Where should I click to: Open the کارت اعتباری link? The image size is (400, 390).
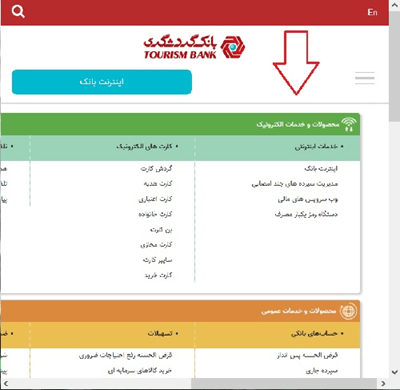[155, 199]
